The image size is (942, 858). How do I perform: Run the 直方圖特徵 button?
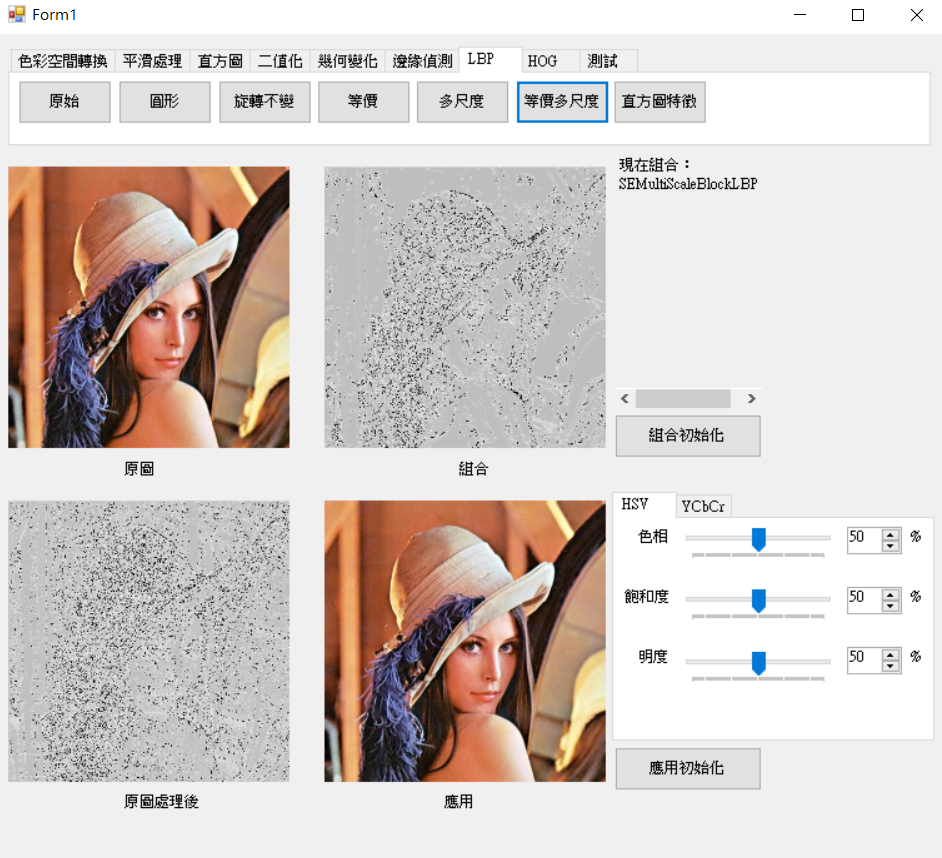point(660,102)
